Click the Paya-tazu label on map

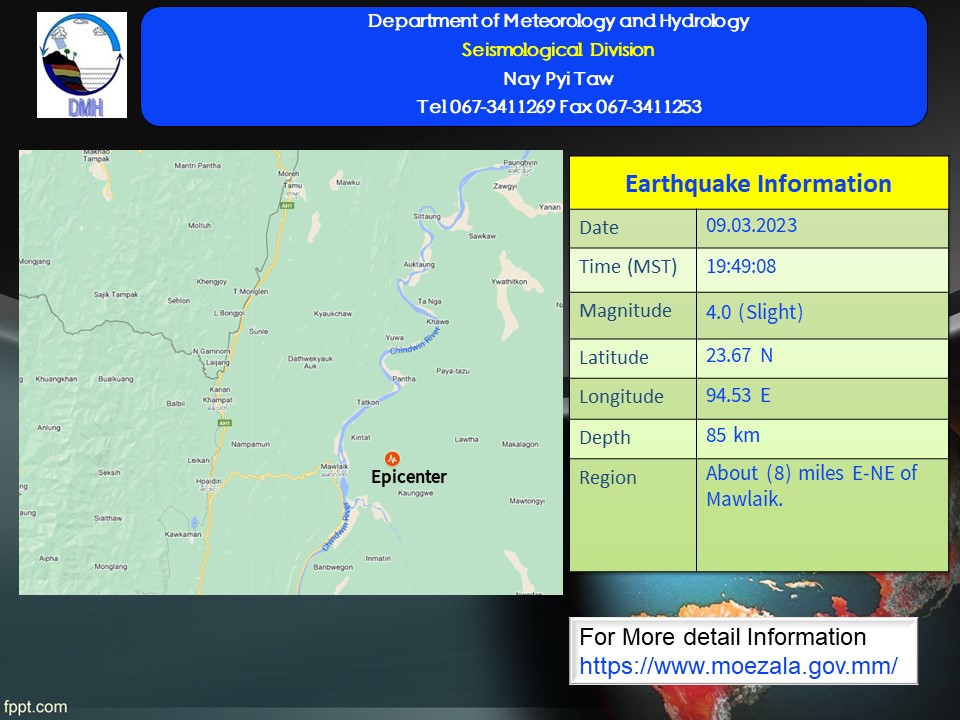tap(452, 371)
